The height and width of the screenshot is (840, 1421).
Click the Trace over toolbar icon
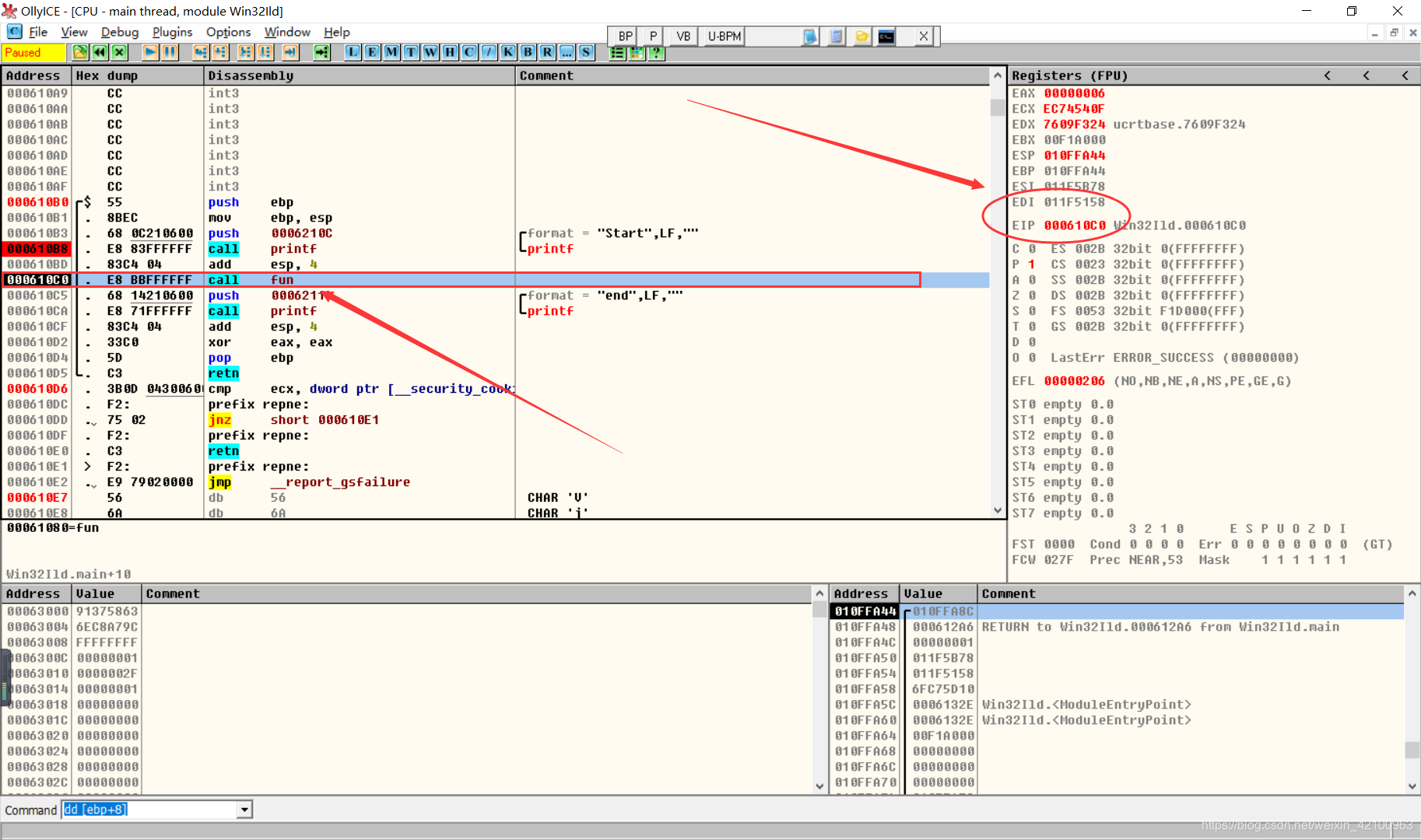coord(265,52)
